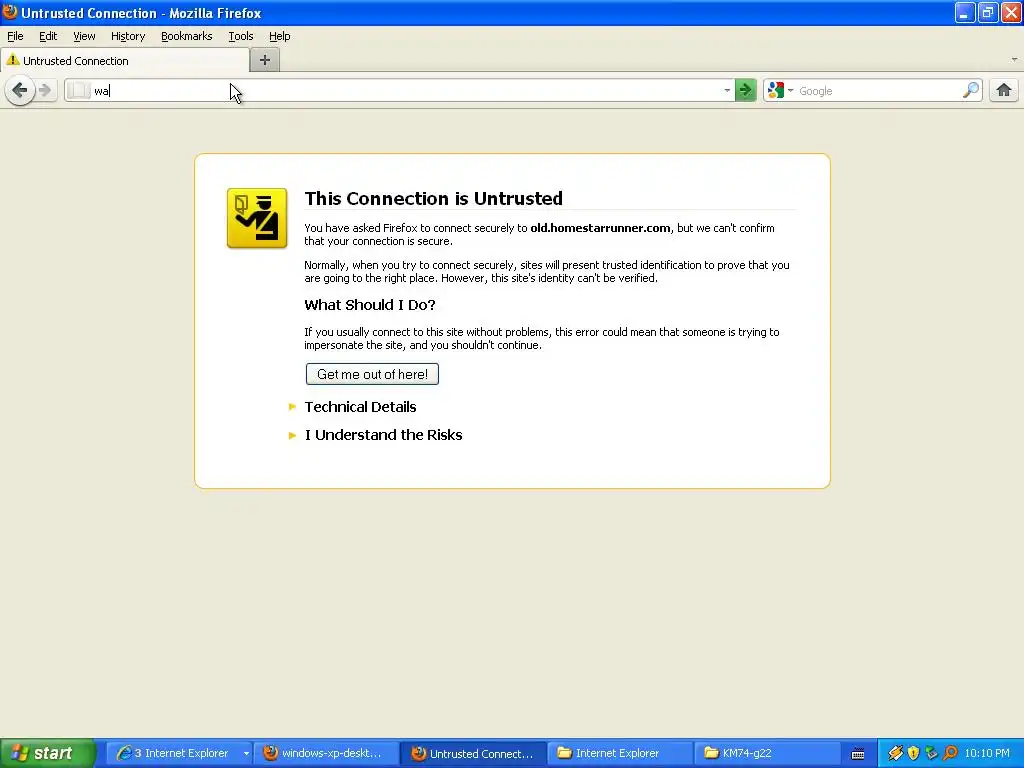
Task: Click This Connection is Untrusted heading
Action: (x=434, y=199)
